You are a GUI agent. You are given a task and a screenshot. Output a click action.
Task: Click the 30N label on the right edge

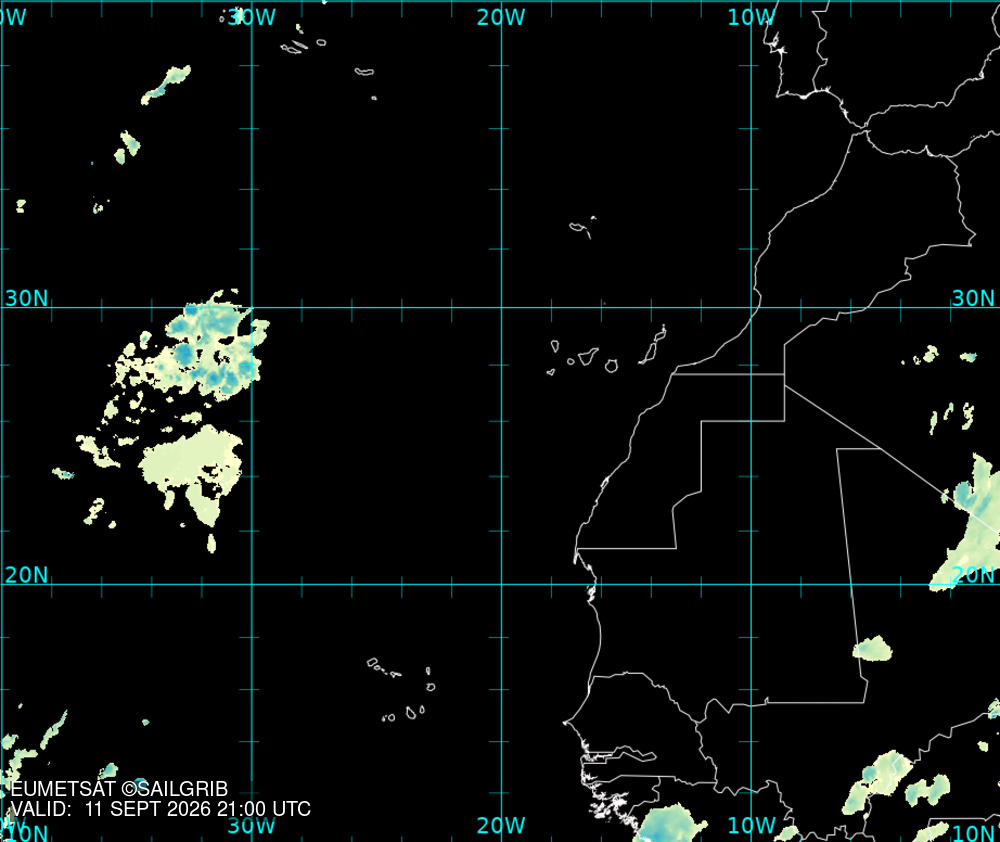(973, 298)
